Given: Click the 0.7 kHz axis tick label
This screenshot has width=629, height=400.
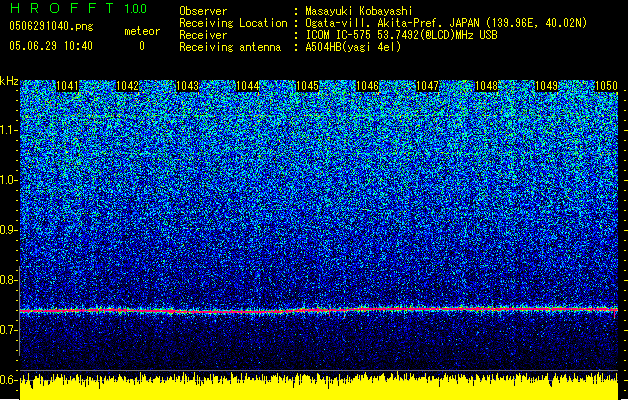Looking at the screenshot, I should click(x=8, y=330).
